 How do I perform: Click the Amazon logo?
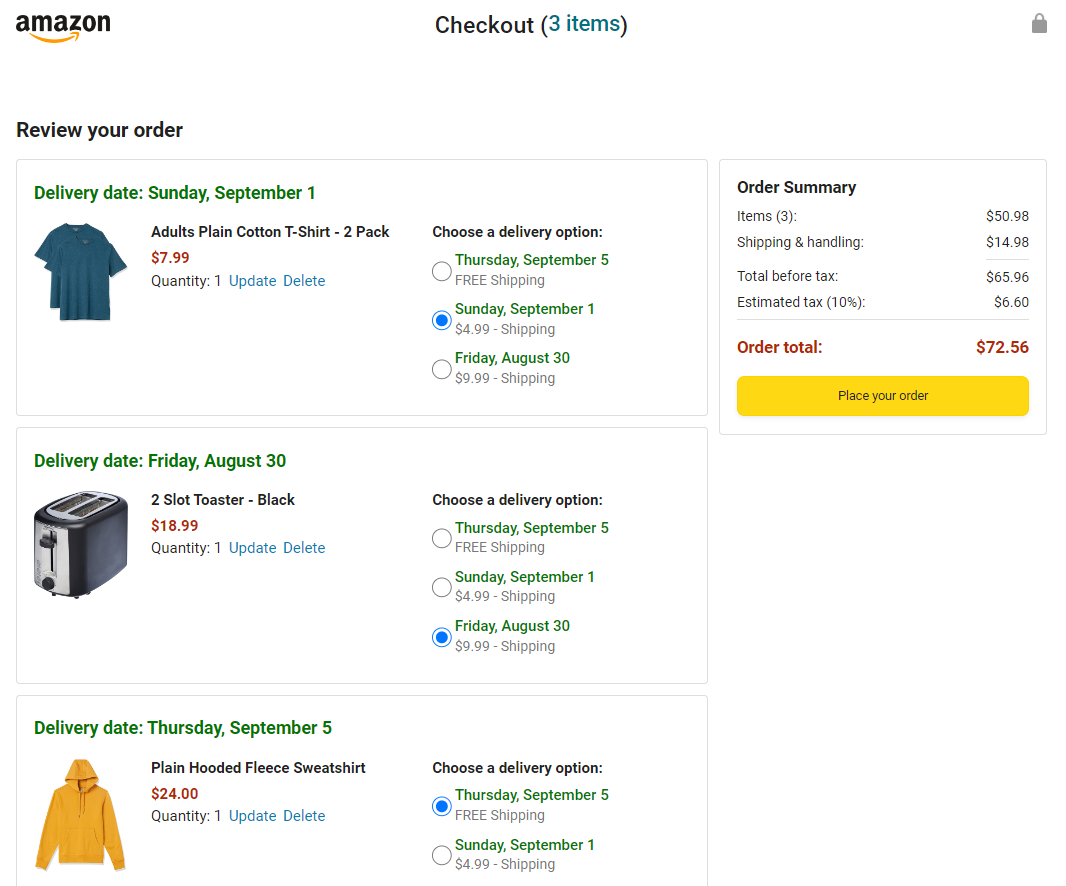coord(63,27)
